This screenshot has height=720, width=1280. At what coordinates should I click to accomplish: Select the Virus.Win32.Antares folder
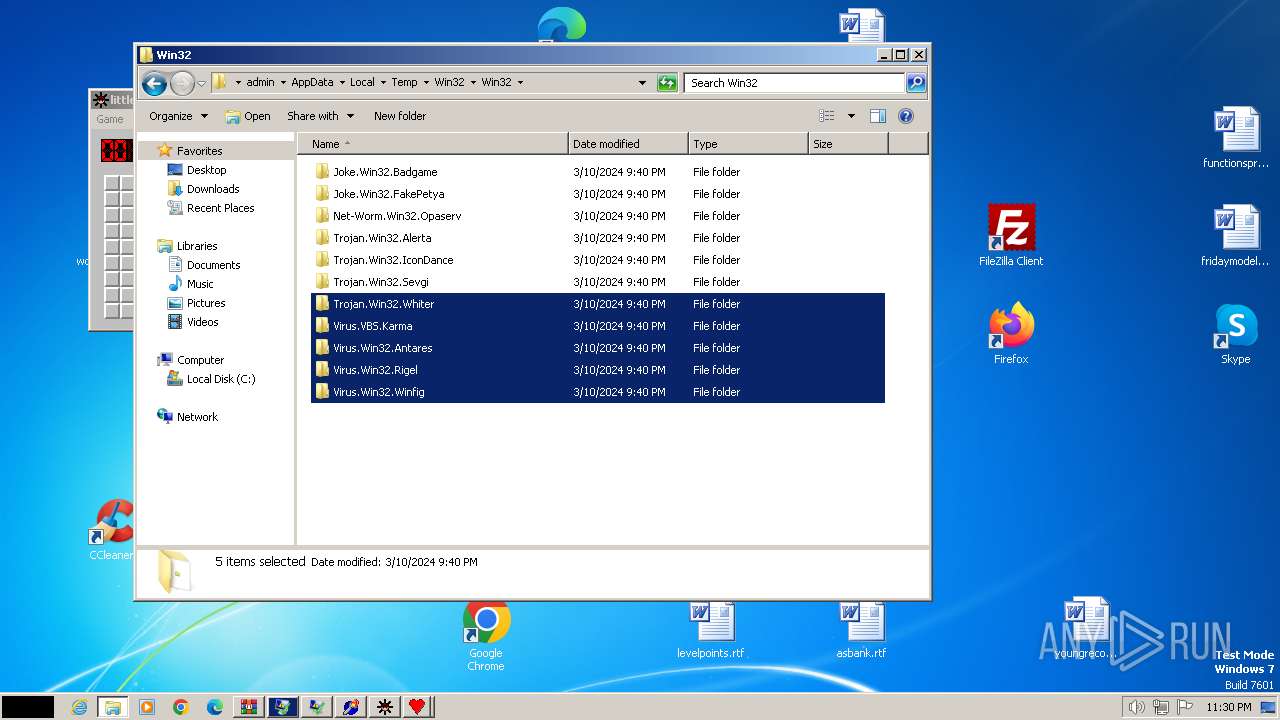tap(598, 348)
